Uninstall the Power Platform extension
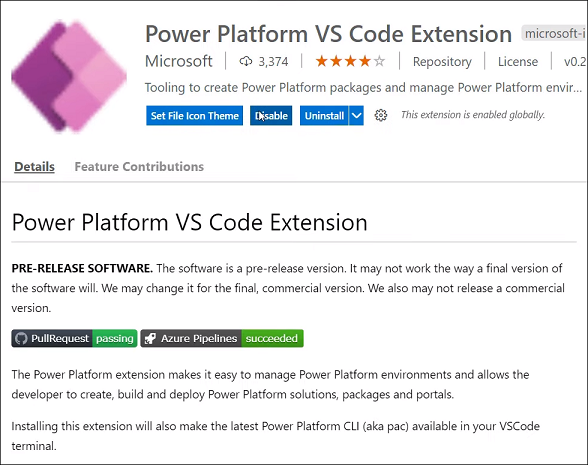Screen dimensions: 588x465 point(324,116)
